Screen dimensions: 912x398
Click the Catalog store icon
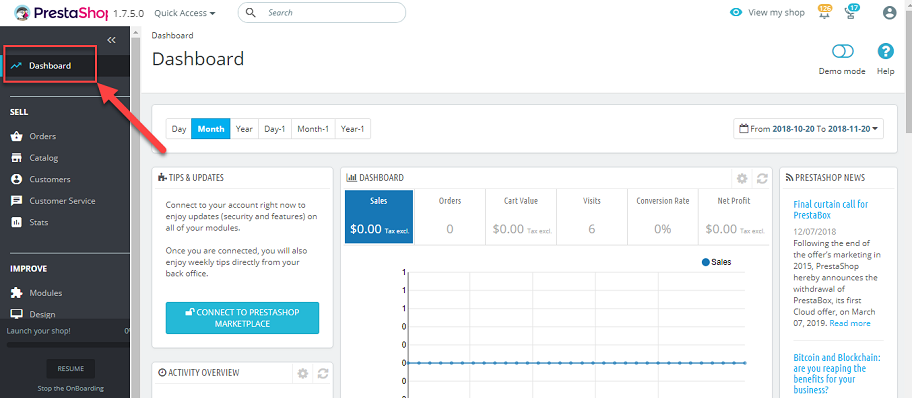(16, 158)
